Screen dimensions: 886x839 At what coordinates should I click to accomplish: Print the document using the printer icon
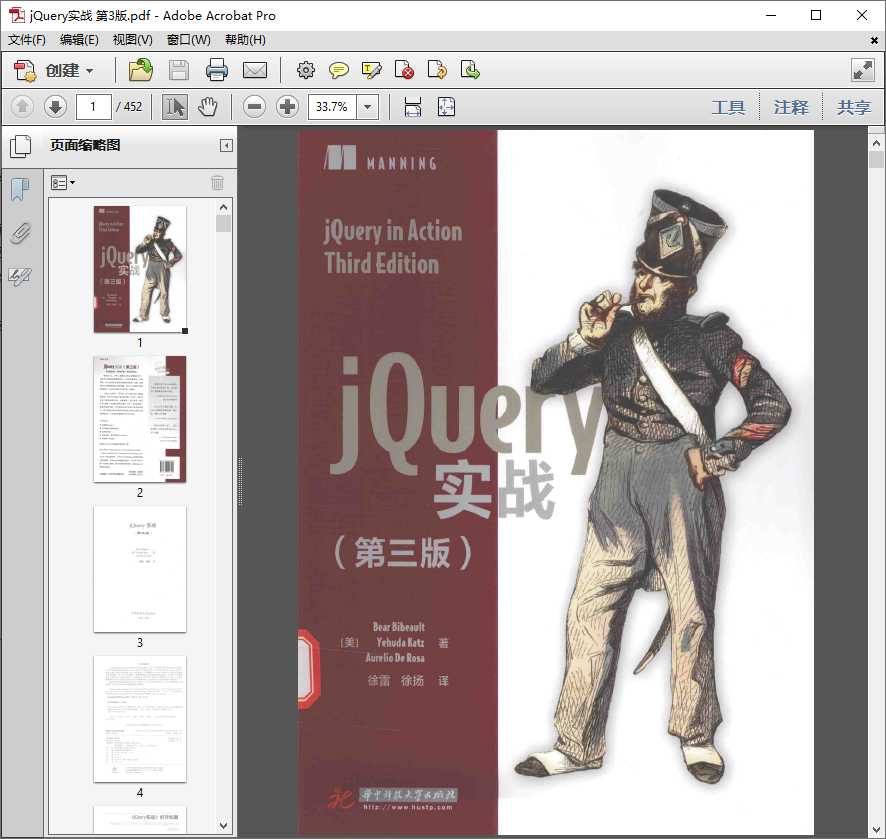pyautogui.click(x=217, y=70)
